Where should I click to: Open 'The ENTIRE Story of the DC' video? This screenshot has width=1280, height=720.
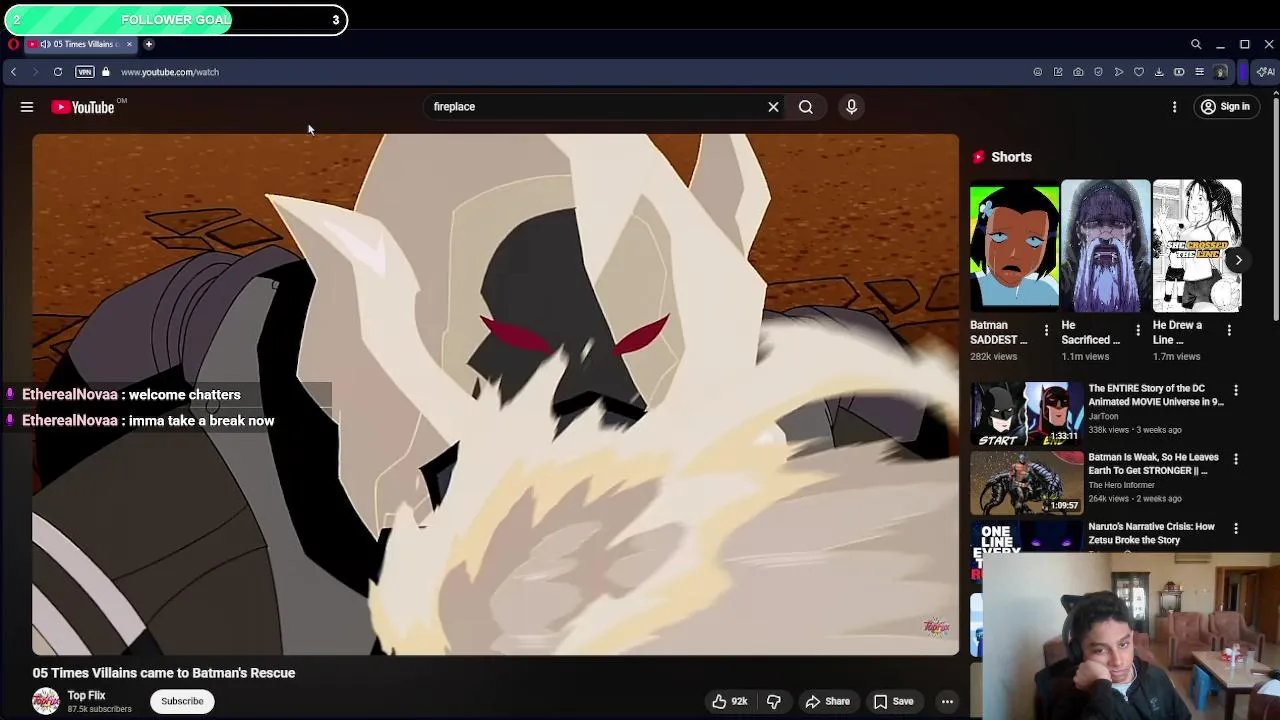[x=1155, y=395]
